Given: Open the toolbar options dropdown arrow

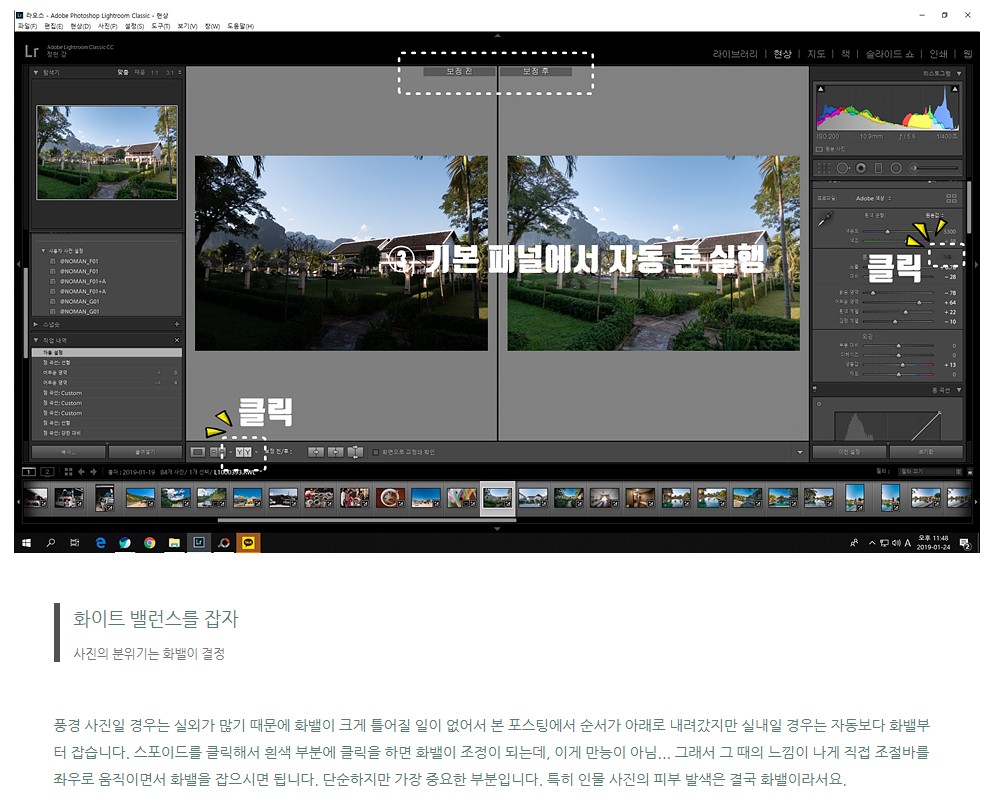Looking at the screenshot, I should [800, 453].
